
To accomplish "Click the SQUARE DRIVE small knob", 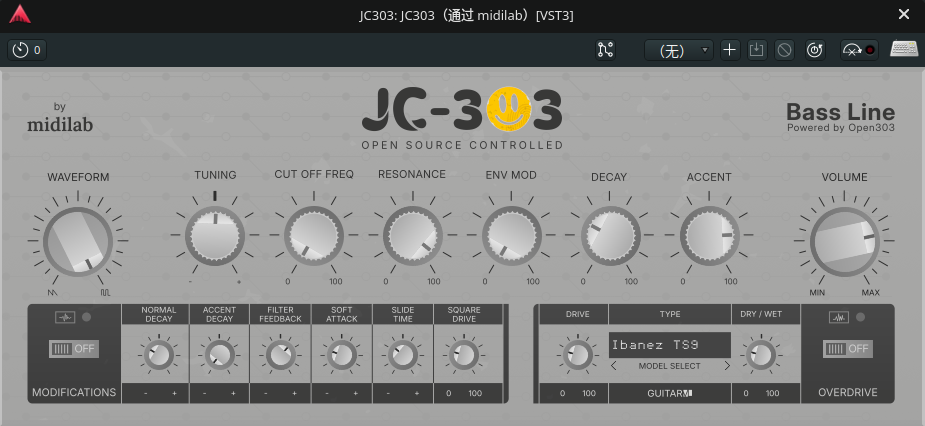I will [464, 356].
